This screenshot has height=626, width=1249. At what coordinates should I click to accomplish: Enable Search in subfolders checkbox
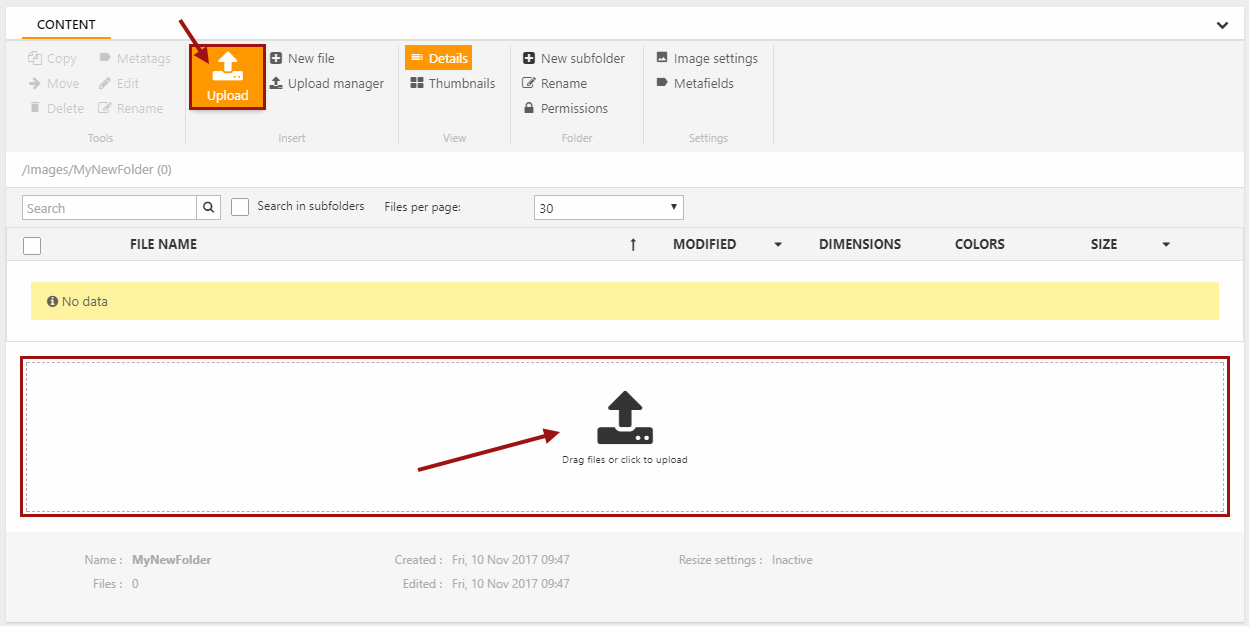point(240,207)
